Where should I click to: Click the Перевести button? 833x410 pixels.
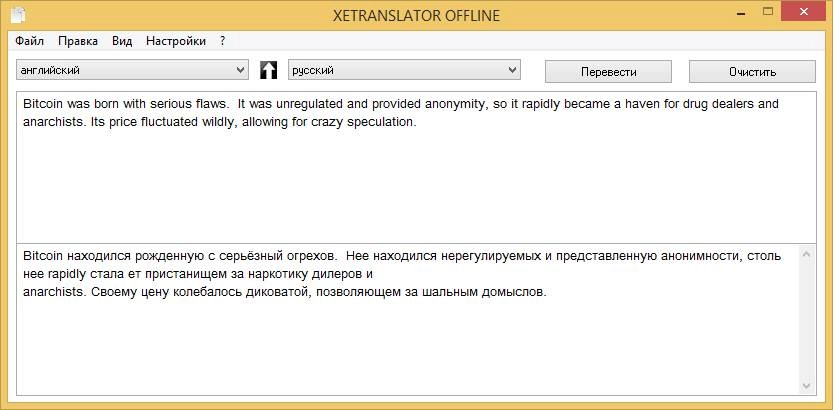point(608,72)
